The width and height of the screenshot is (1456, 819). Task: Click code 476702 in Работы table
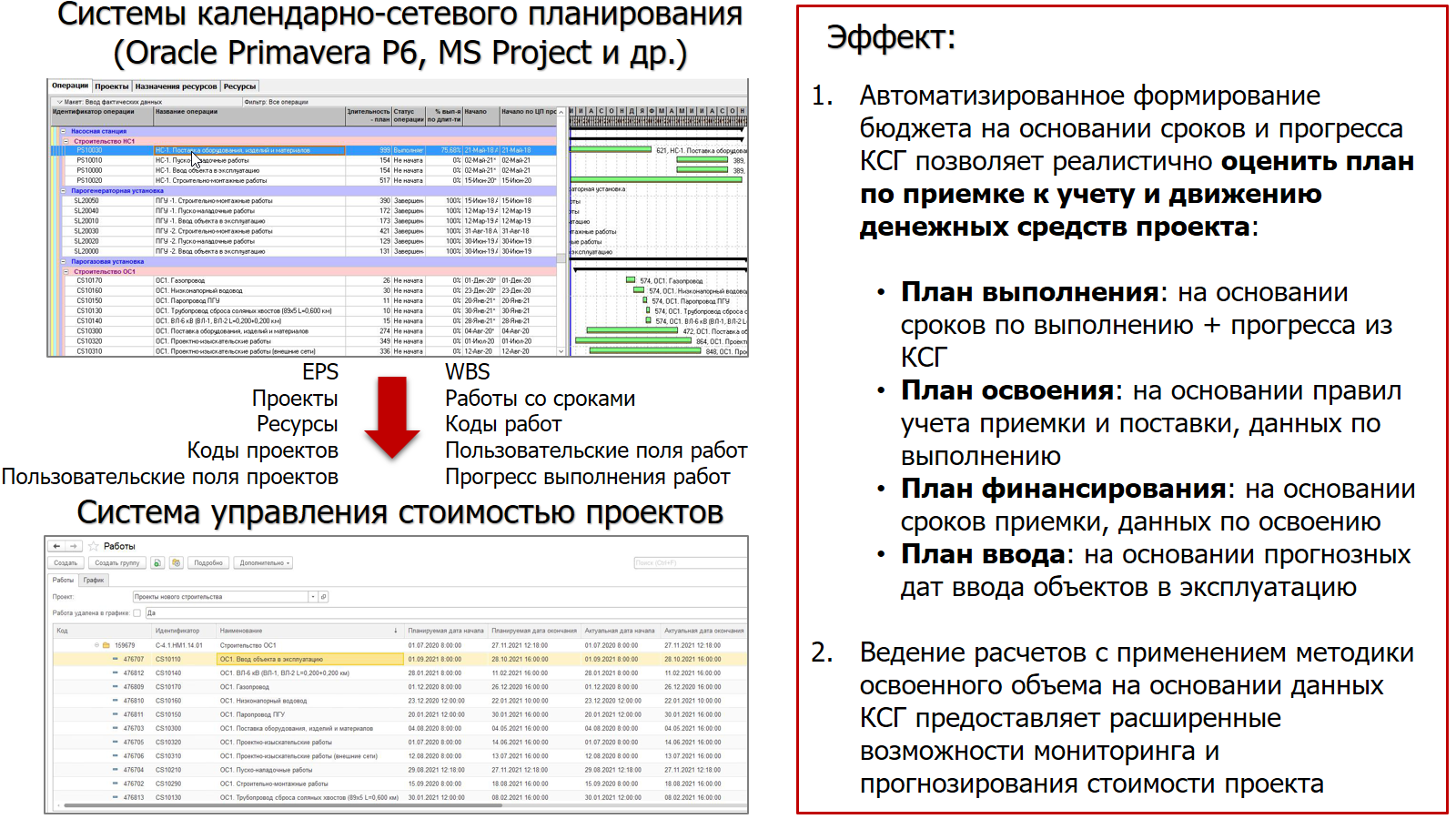pyautogui.click(x=134, y=784)
